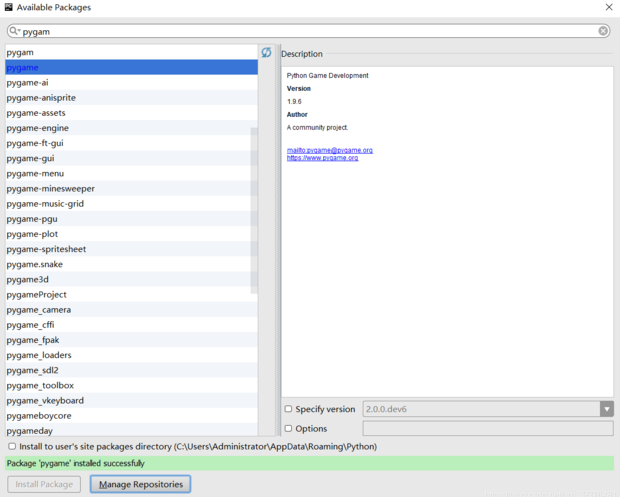Tick the Options checkbox
This screenshot has height=497, width=620.
pyautogui.click(x=289, y=429)
